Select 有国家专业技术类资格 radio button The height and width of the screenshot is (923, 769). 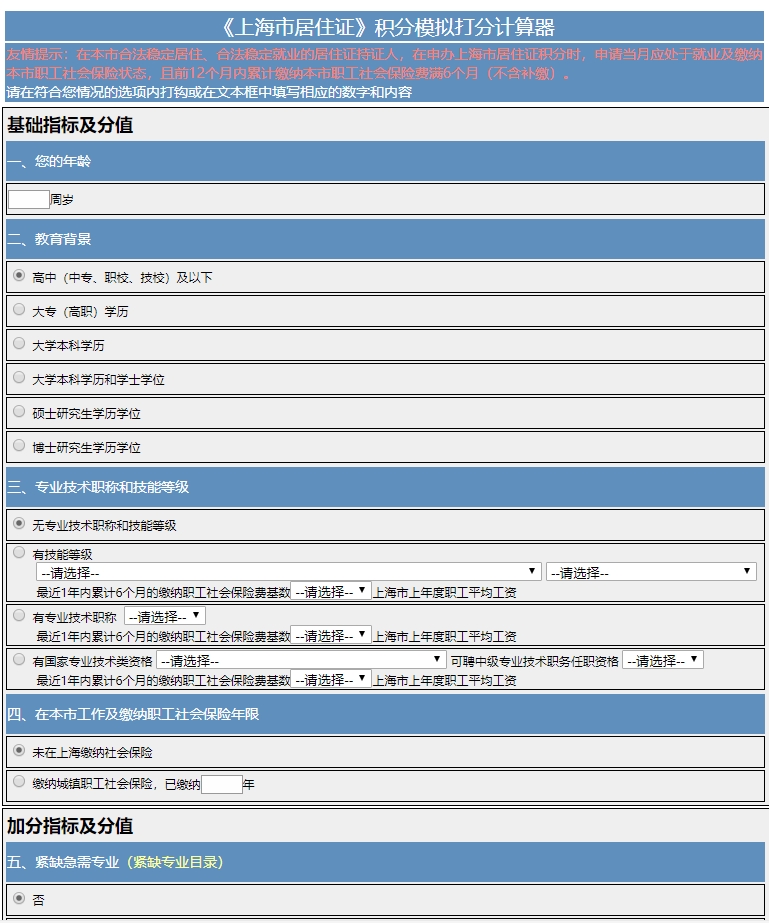[x=19, y=659]
